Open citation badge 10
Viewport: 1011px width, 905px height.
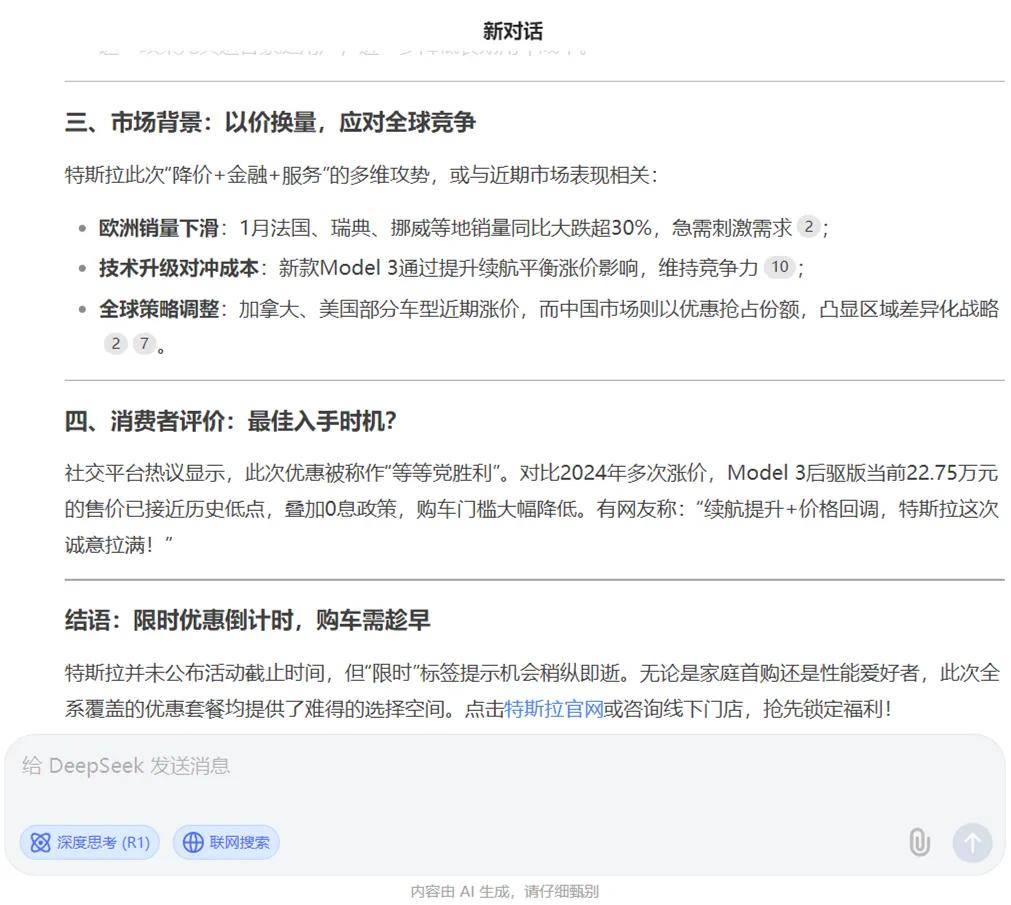(779, 268)
